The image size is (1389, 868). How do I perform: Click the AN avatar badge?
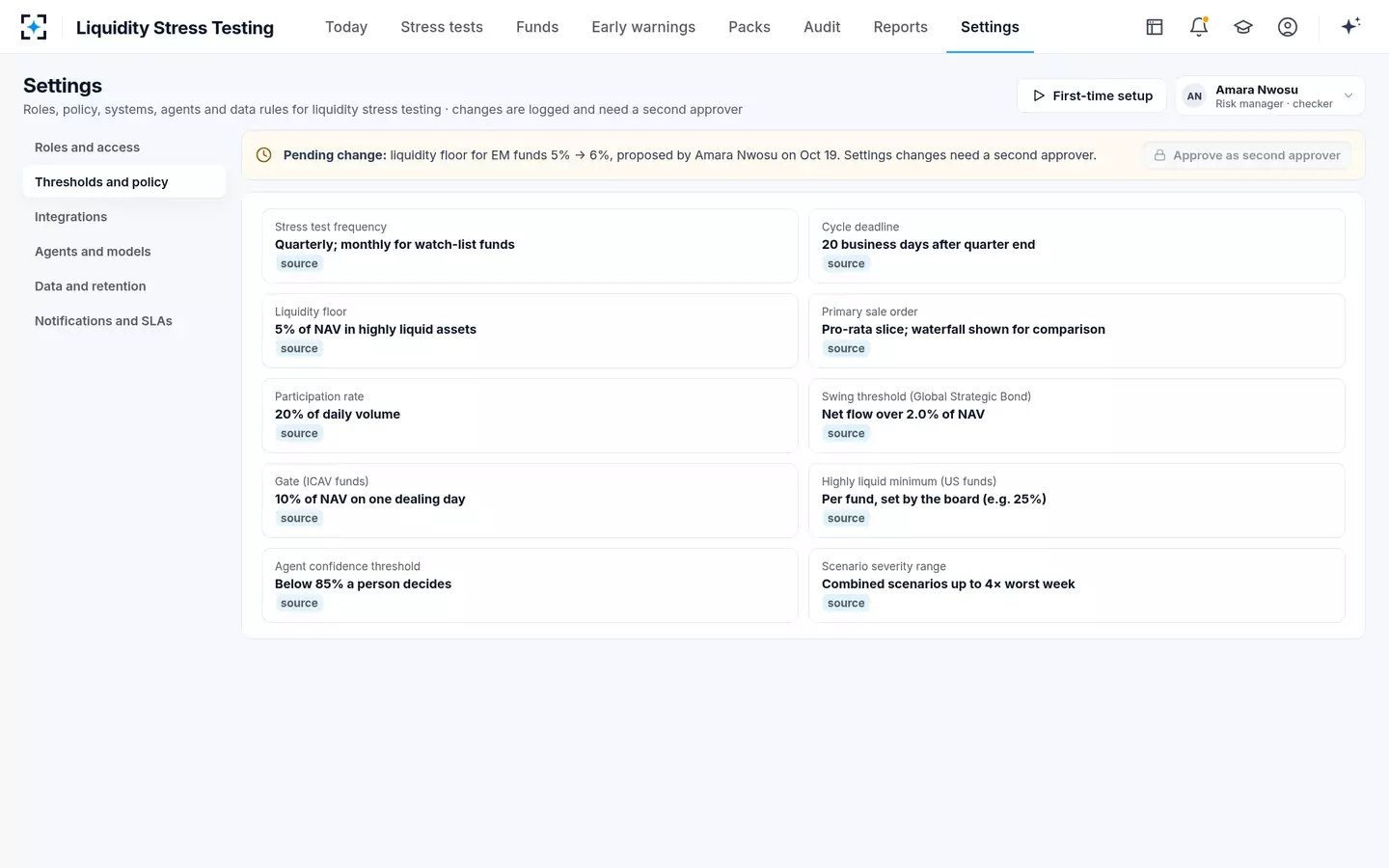[x=1194, y=95]
